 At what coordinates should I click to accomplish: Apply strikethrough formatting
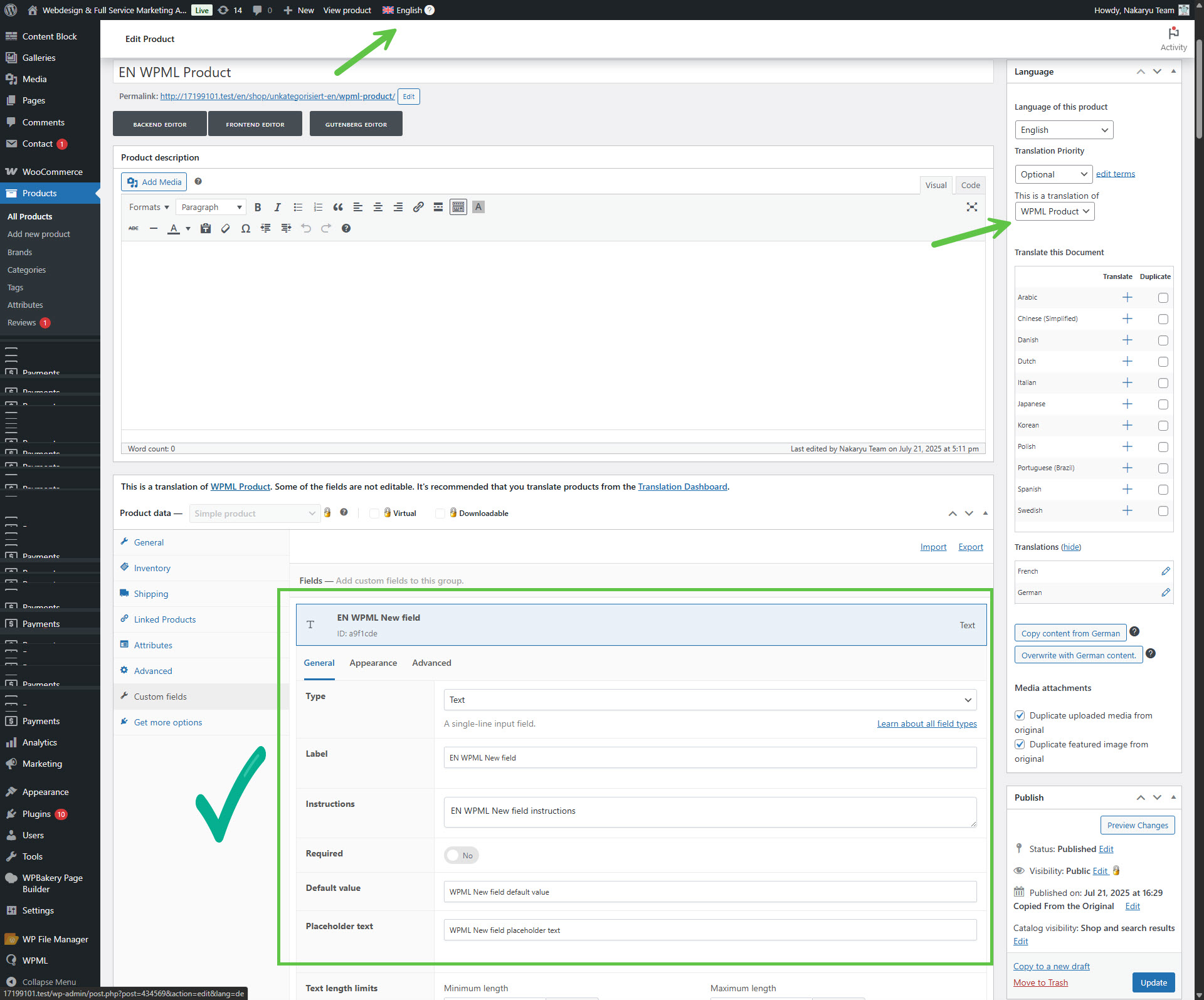pos(134,228)
